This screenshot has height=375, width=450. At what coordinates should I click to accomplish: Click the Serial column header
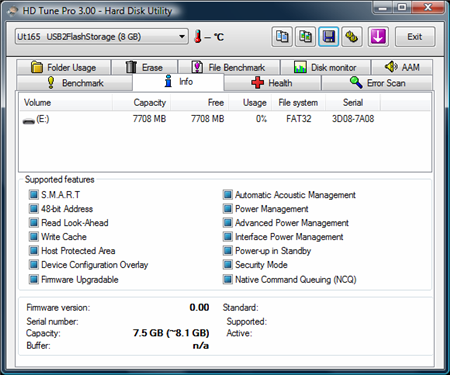click(x=353, y=103)
